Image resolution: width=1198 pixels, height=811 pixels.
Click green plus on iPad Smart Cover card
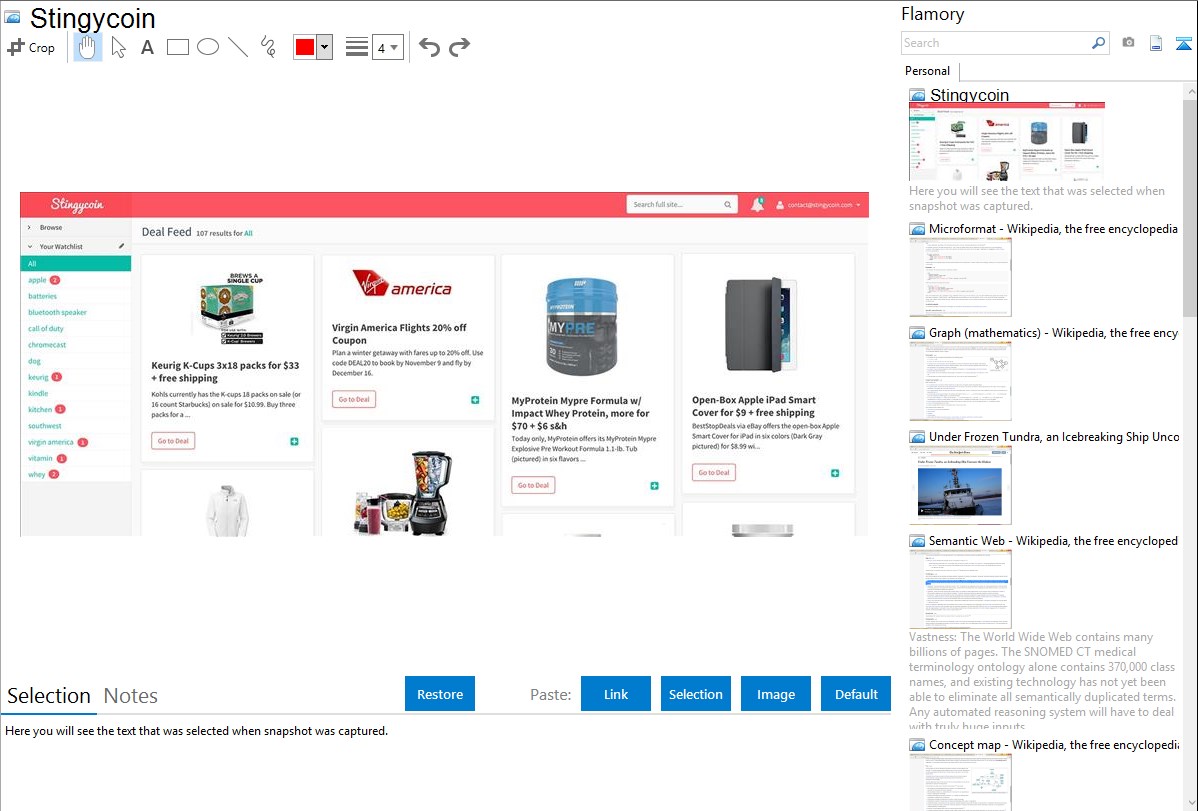tap(835, 473)
